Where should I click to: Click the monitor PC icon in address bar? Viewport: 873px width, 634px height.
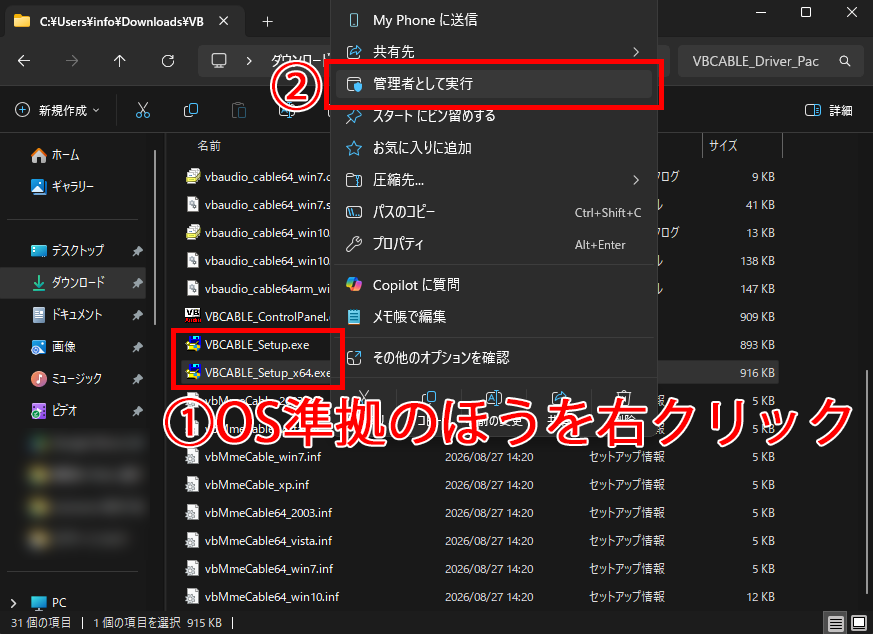pyautogui.click(x=219, y=61)
